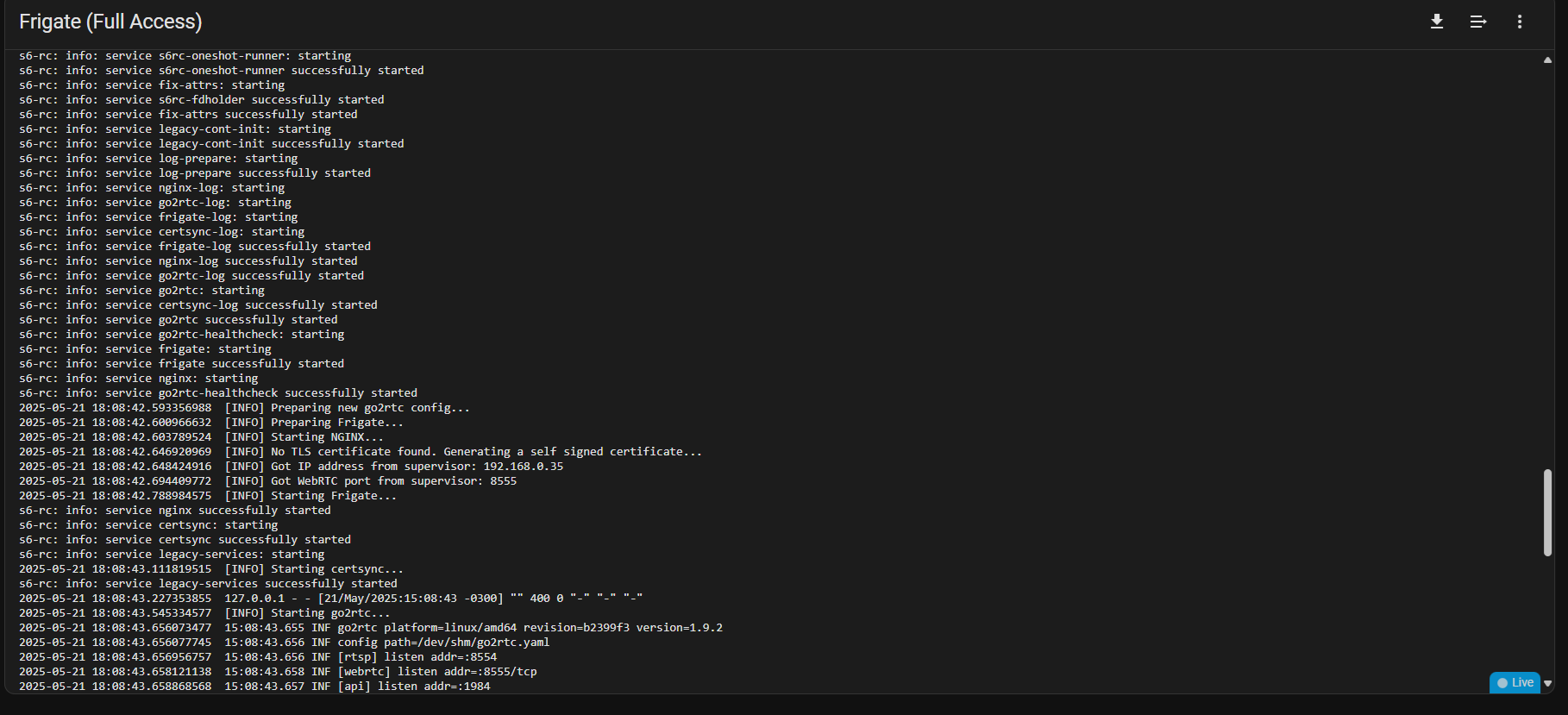The width and height of the screenshot is (1568, 715).
Task: Click 'nginx-log successfully started' line
Action: tap(188, 261)
